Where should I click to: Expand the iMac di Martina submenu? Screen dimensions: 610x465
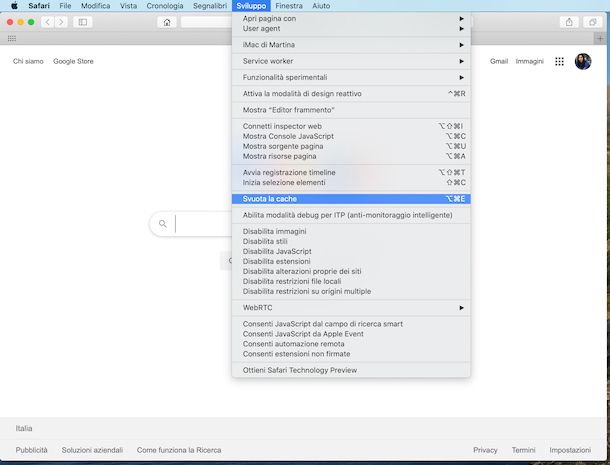click(351, 45)
